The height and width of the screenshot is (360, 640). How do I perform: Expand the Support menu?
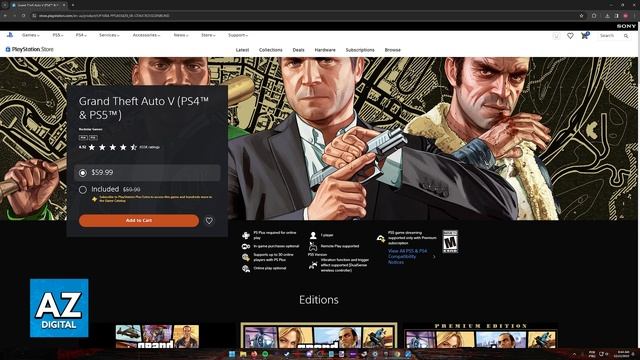pyautogui.click(x=238, y=36)
